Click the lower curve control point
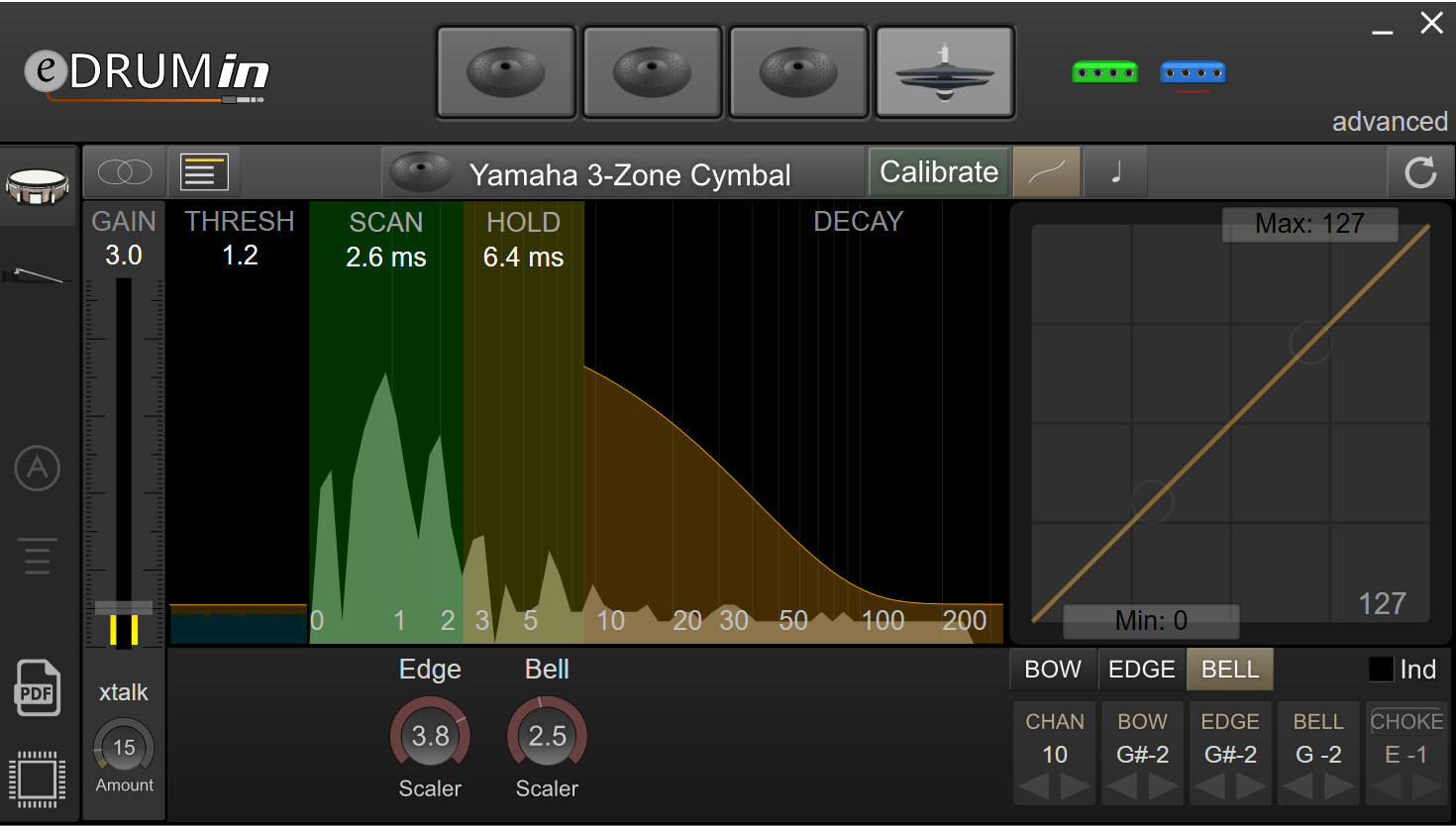The width and height of the screenshot is (1456, 831). [x=1152, y=502]
